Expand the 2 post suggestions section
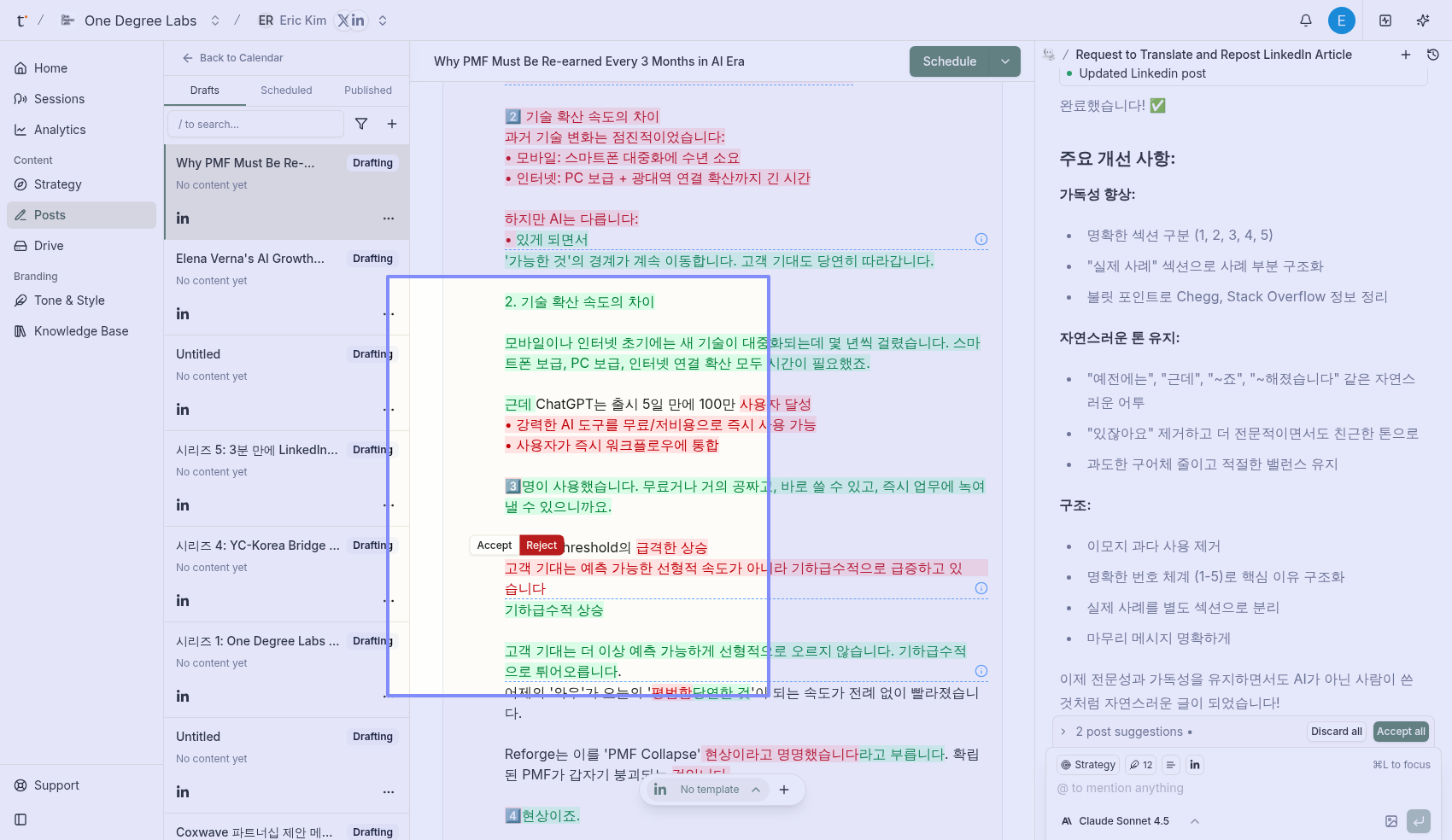 click(x=1064, y=732)
